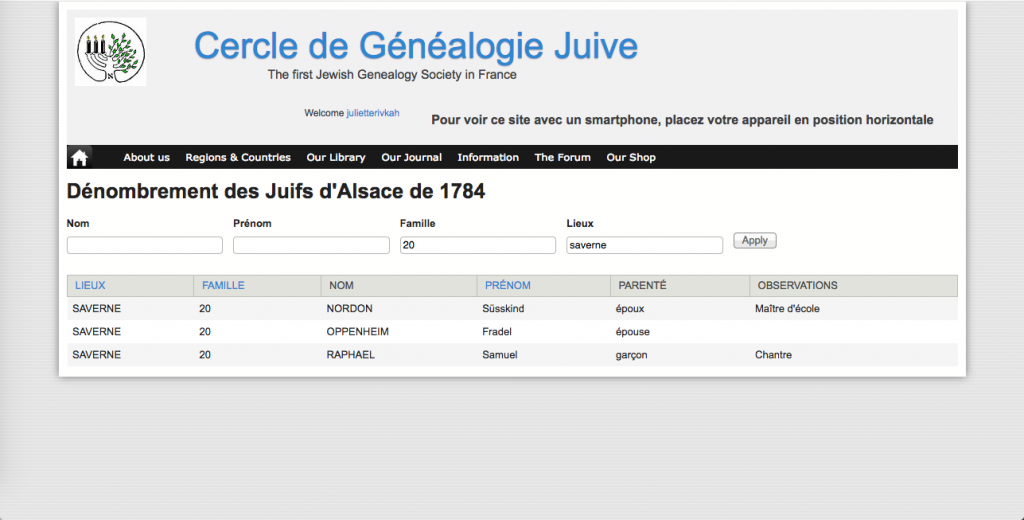Sort table by PRÉNOM column header
This screenshot has height=520, width=1024.
[507, 286]
